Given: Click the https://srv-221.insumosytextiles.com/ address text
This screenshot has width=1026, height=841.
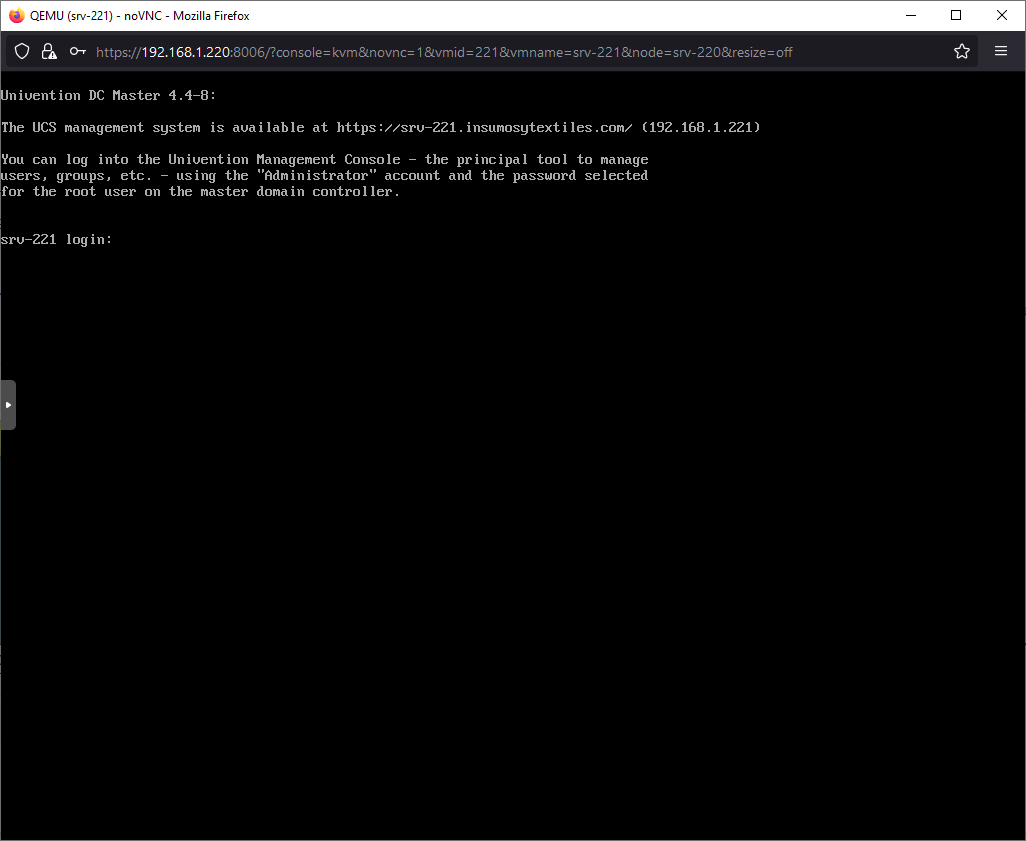Looking at the screenshot, I should click(484, 128).
